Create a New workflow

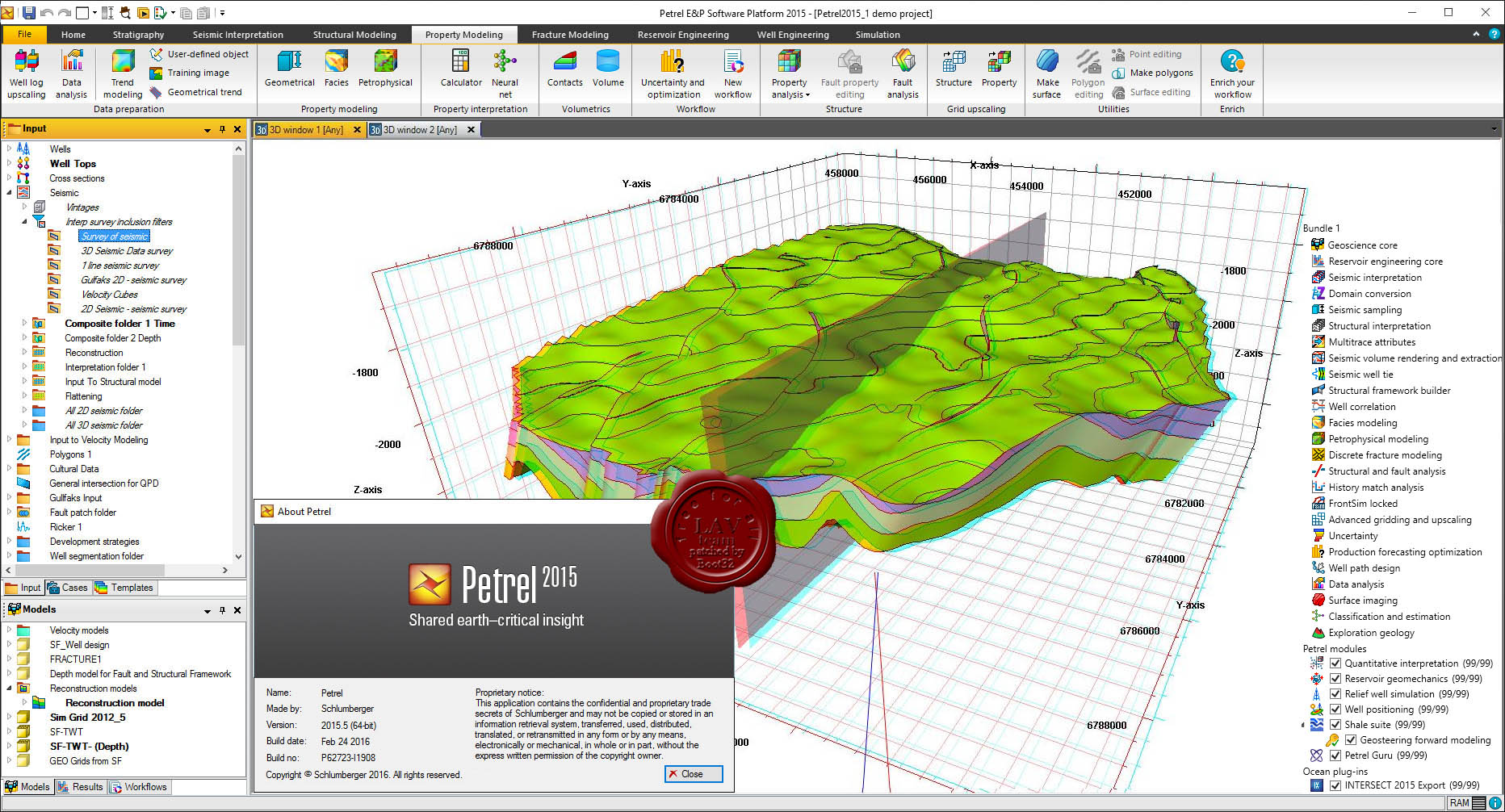[x=733, y=73]
